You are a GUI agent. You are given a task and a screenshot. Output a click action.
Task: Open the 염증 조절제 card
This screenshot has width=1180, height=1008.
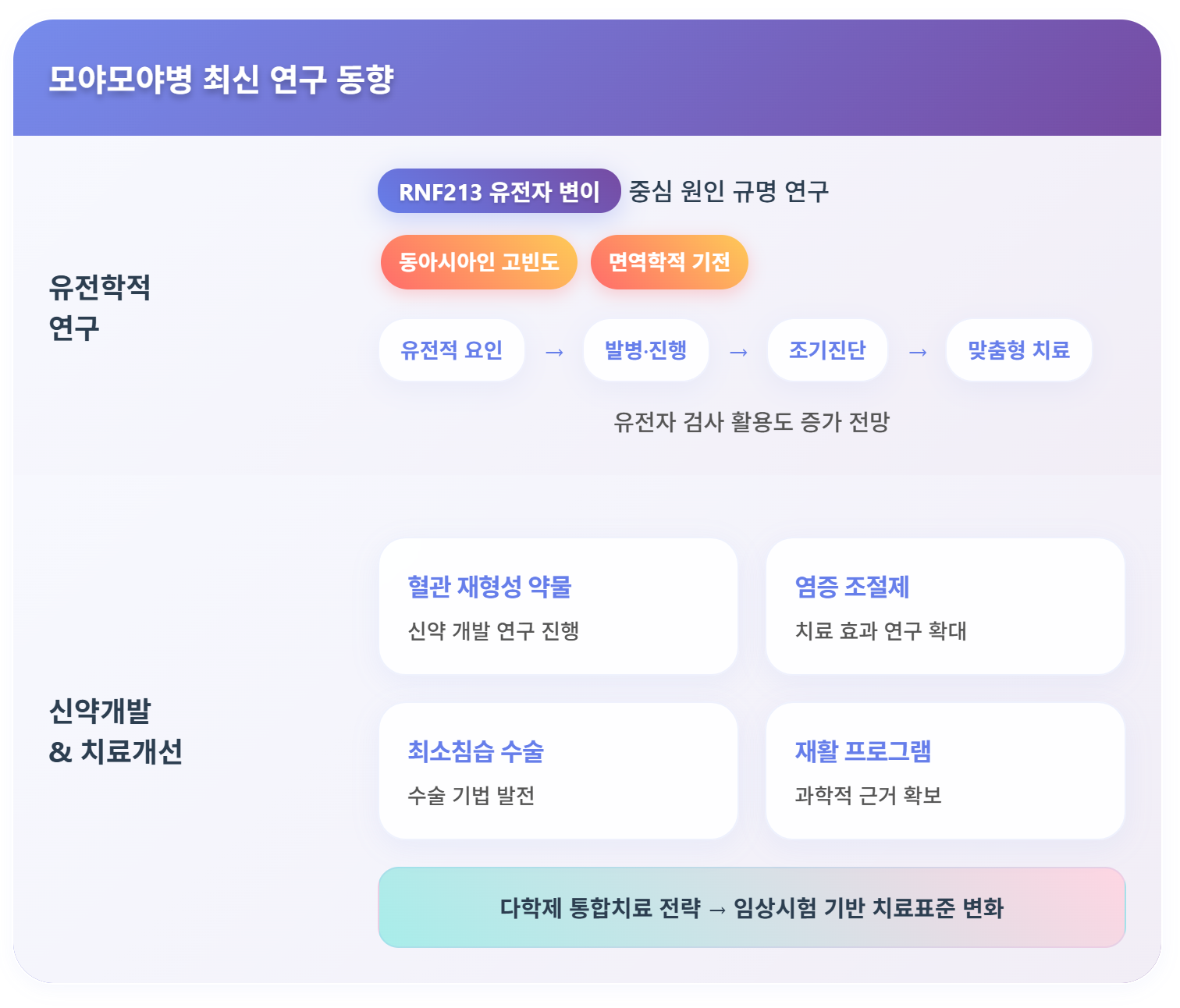945,606
